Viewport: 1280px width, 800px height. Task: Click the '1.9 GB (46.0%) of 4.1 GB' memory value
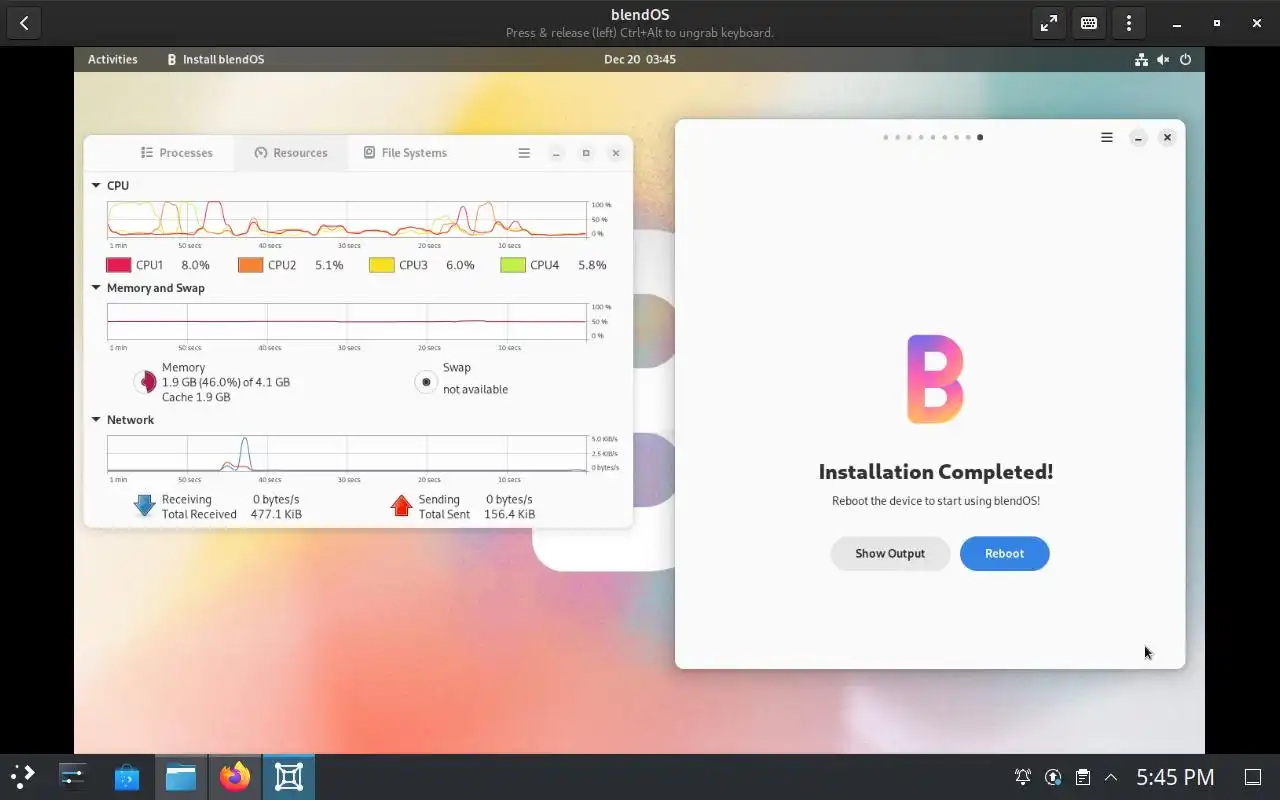(226, 382)
